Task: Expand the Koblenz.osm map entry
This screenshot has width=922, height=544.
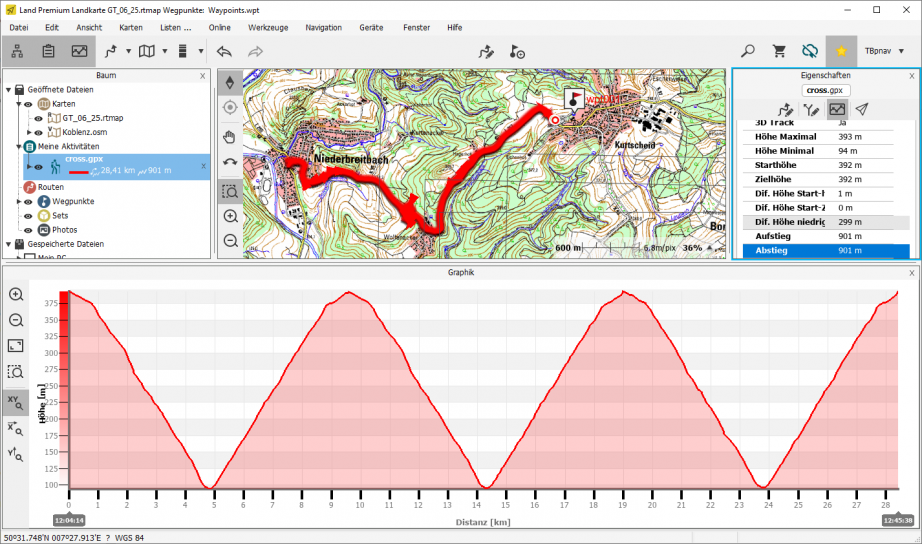Action: [x=29, y=132]
